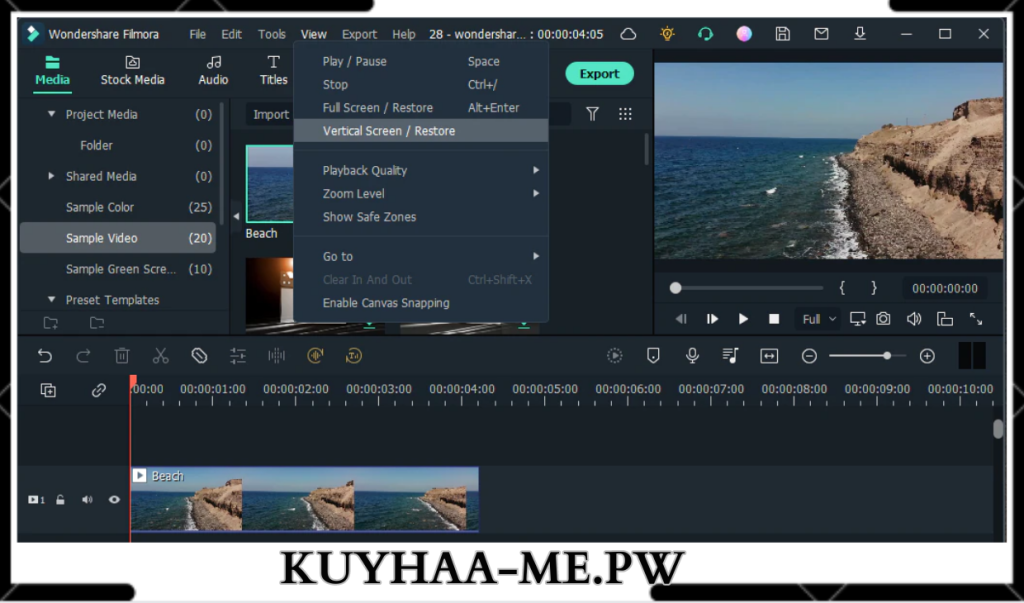The width and height of the screenshot is (1024, 603).
Task: Click the preview Stop button
Action: click(774, 319)
